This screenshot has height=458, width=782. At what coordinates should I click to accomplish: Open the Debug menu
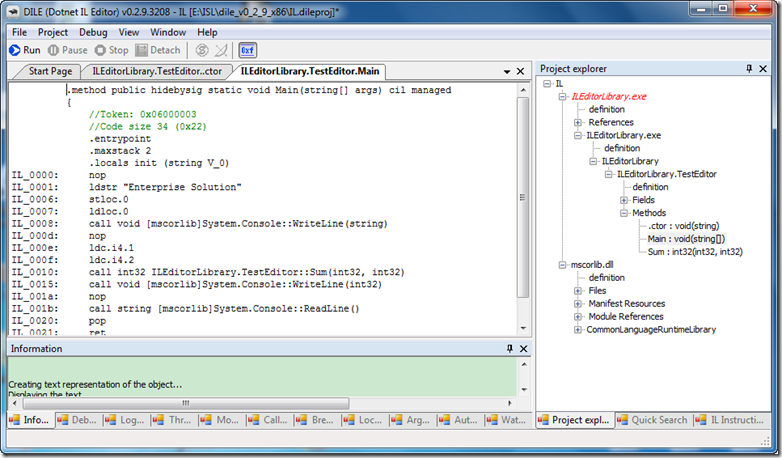coord(93,32)
